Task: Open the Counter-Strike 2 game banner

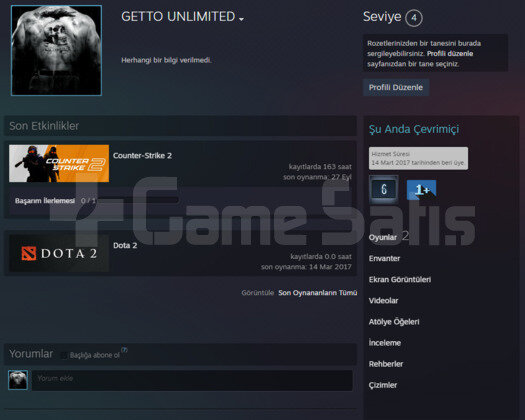Action: pyautogui.click(x=59, y=163)
